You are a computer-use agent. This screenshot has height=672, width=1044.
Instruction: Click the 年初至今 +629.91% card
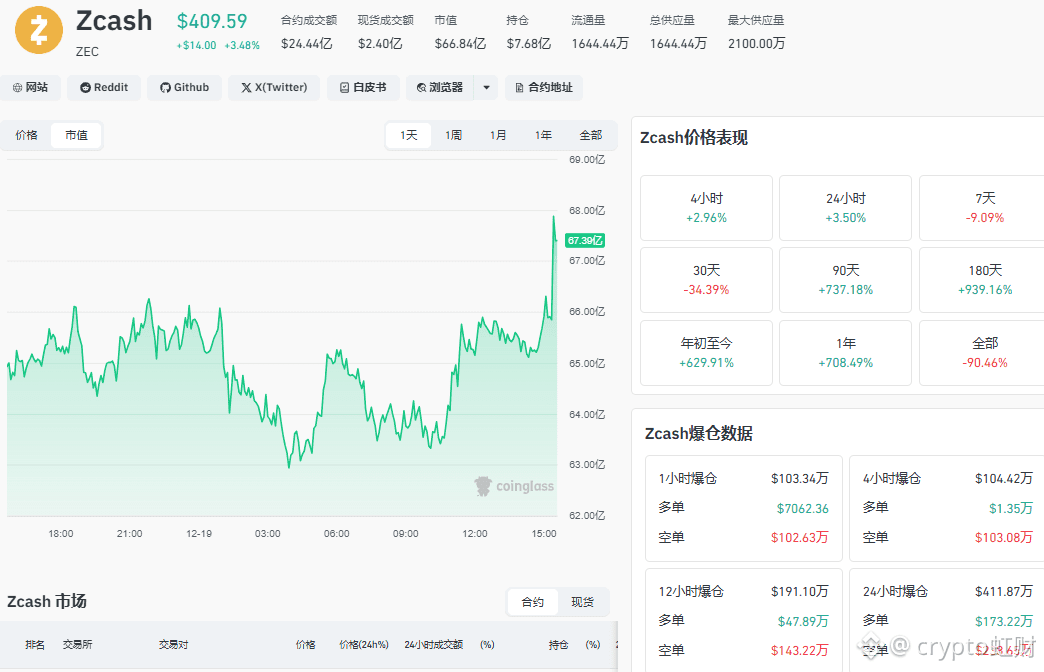click(x=706, y=353)
